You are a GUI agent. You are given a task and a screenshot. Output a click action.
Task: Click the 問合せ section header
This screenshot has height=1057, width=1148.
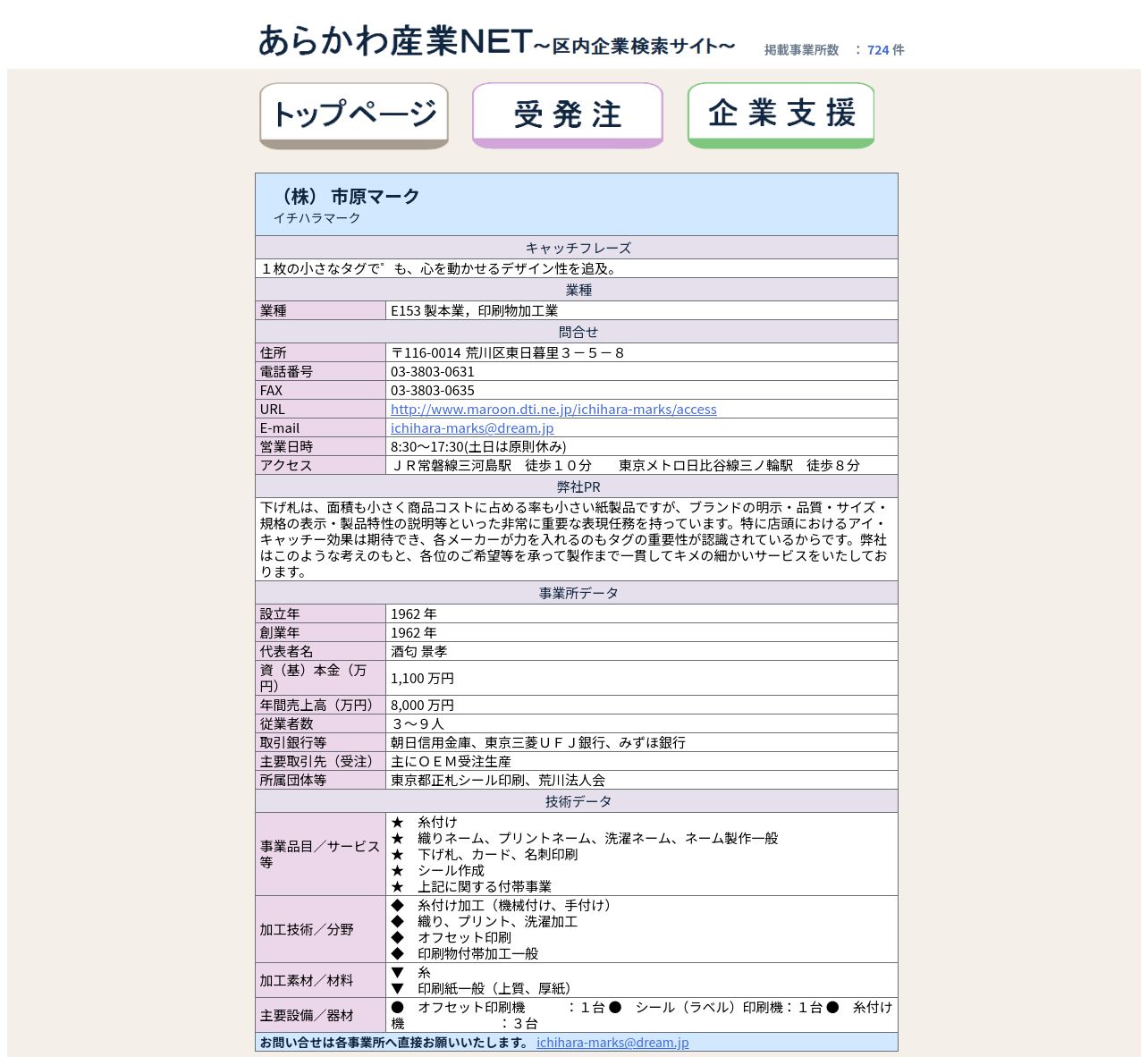(x=577, y=332)
